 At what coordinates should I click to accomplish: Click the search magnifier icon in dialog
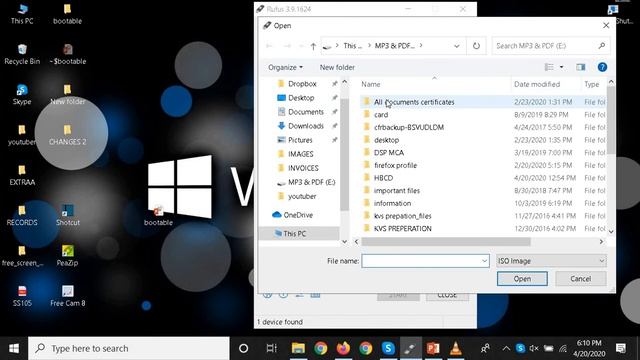point(602,46)
